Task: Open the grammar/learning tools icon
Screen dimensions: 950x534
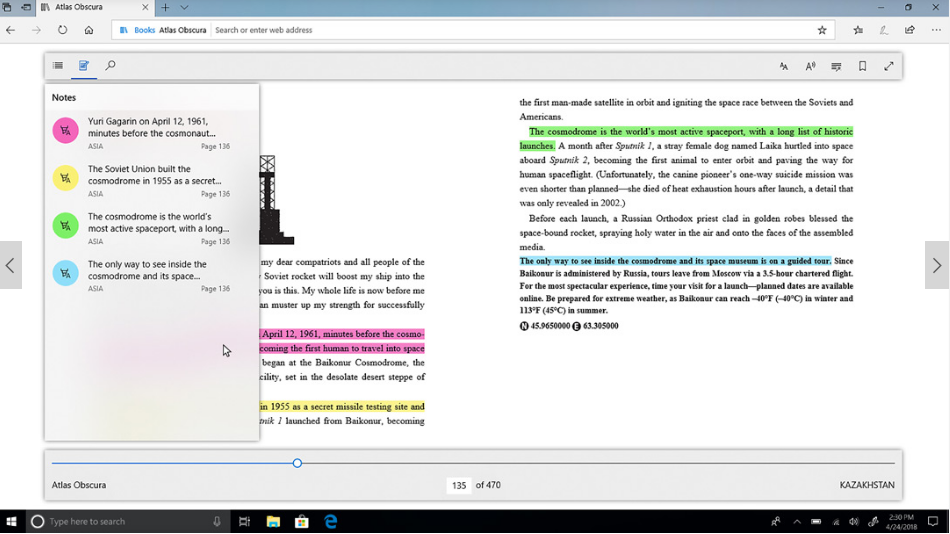Action: coord(836,66)
